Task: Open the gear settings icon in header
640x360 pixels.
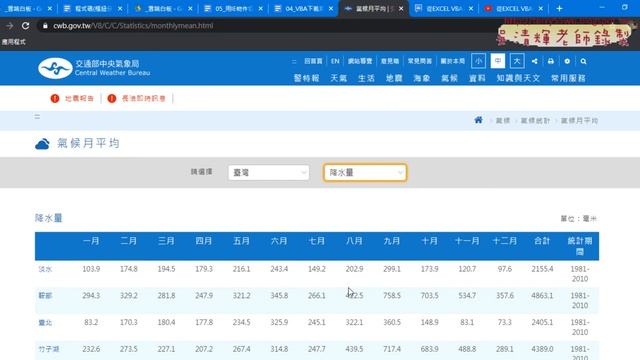Action: [x=567, y=61]
